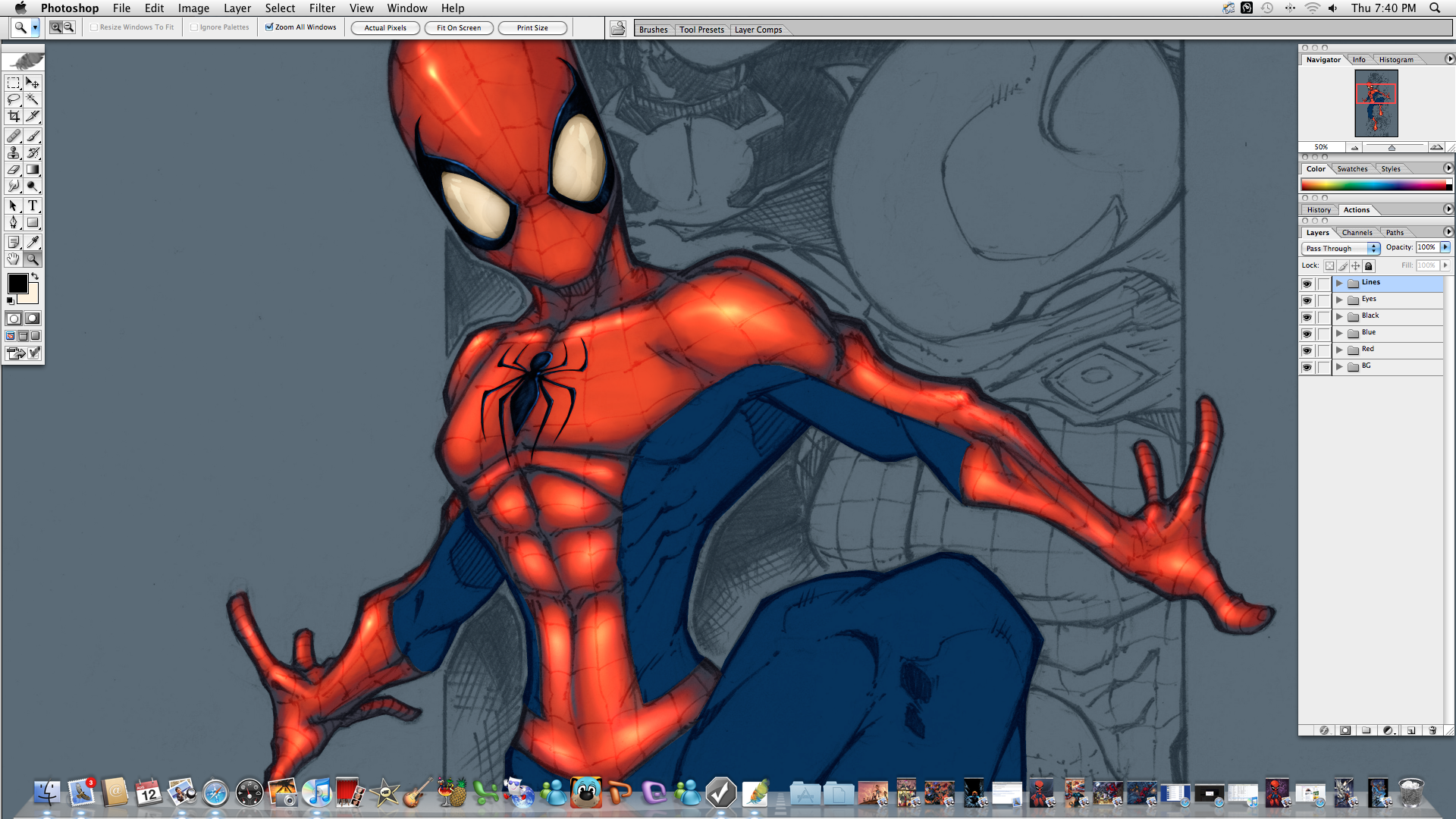Image resolution: width=1456 pixels, height=819 pixels.
Task: Select the Brush tool
Action: pos(33,136)
